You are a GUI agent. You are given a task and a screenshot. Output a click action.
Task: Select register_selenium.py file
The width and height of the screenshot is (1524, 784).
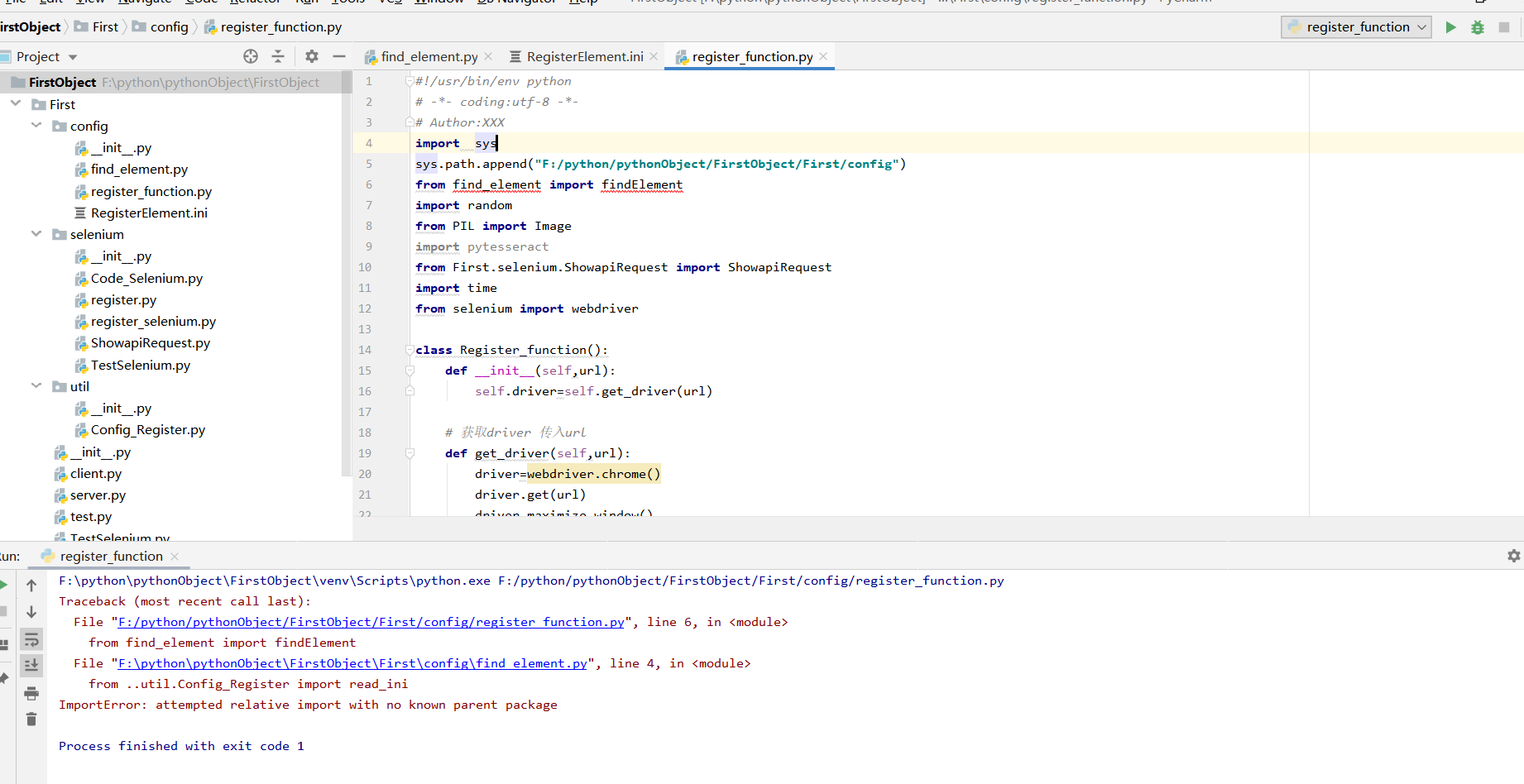click(153, 321)
